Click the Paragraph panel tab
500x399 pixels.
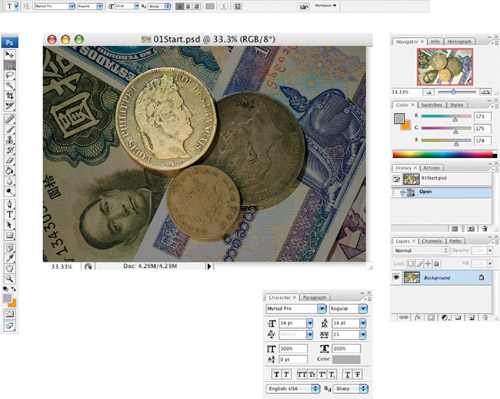314,297
